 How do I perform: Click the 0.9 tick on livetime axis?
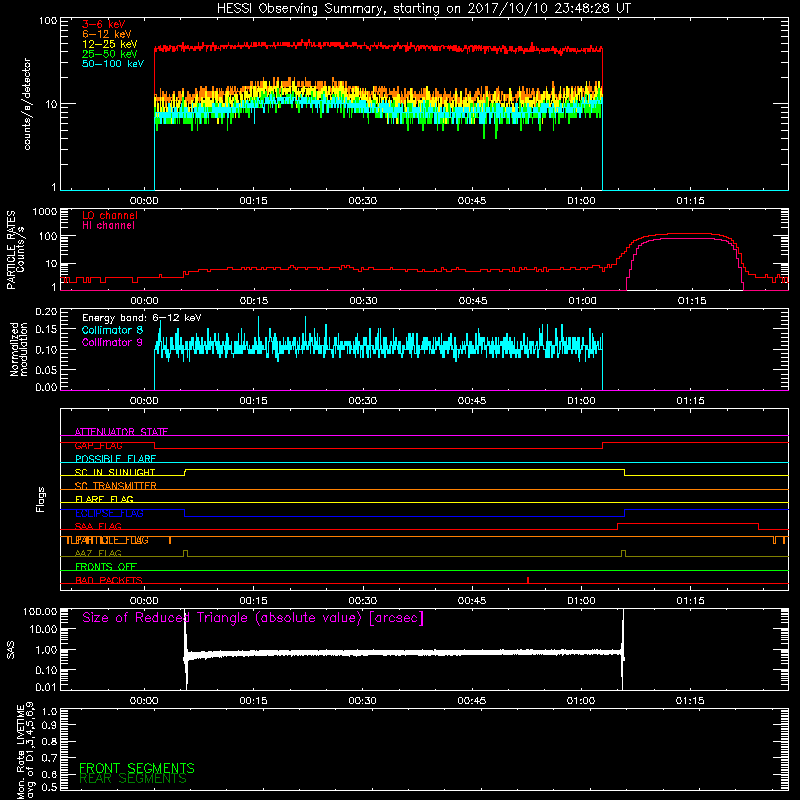tap(50, 725)
